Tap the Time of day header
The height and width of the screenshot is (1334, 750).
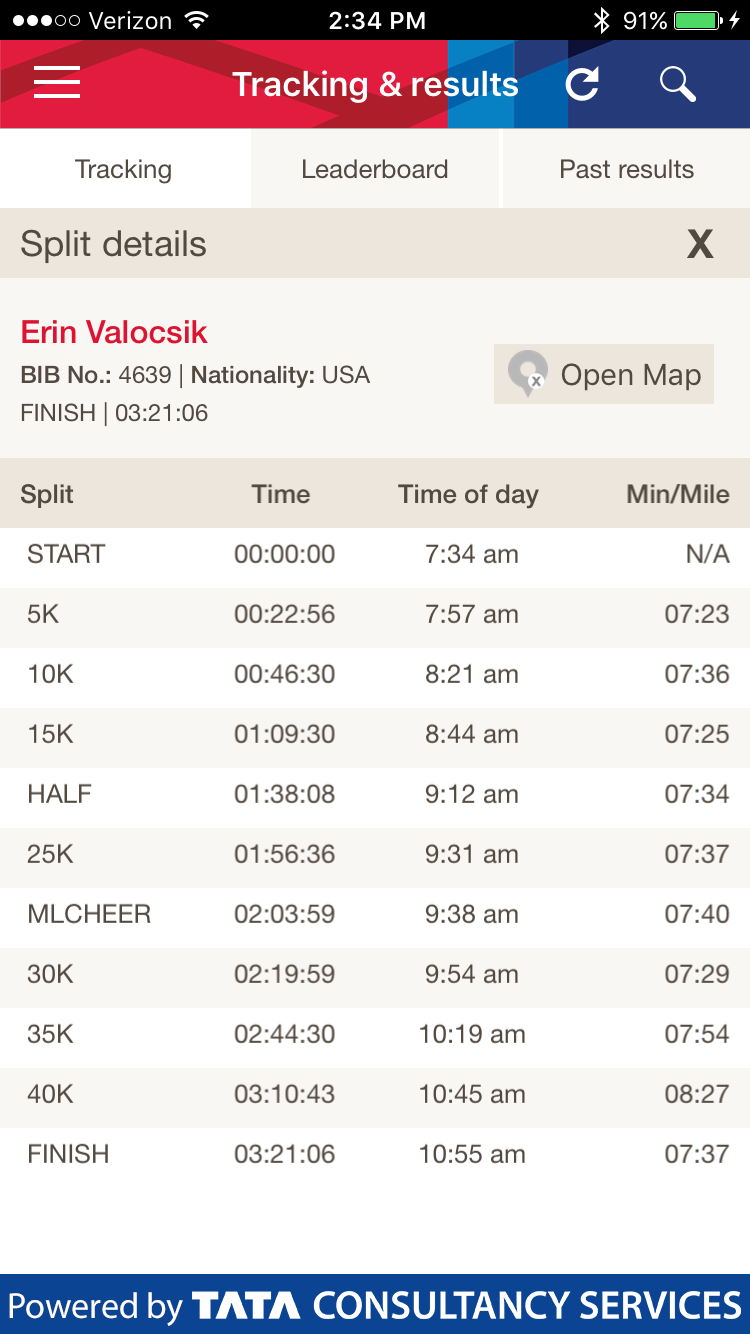(x=468, y=494)
